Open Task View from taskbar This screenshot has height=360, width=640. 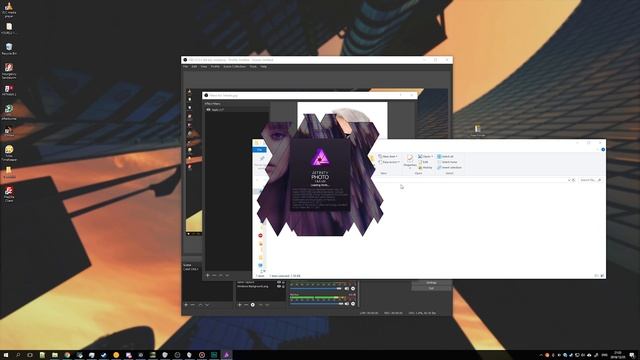[30, 355]
